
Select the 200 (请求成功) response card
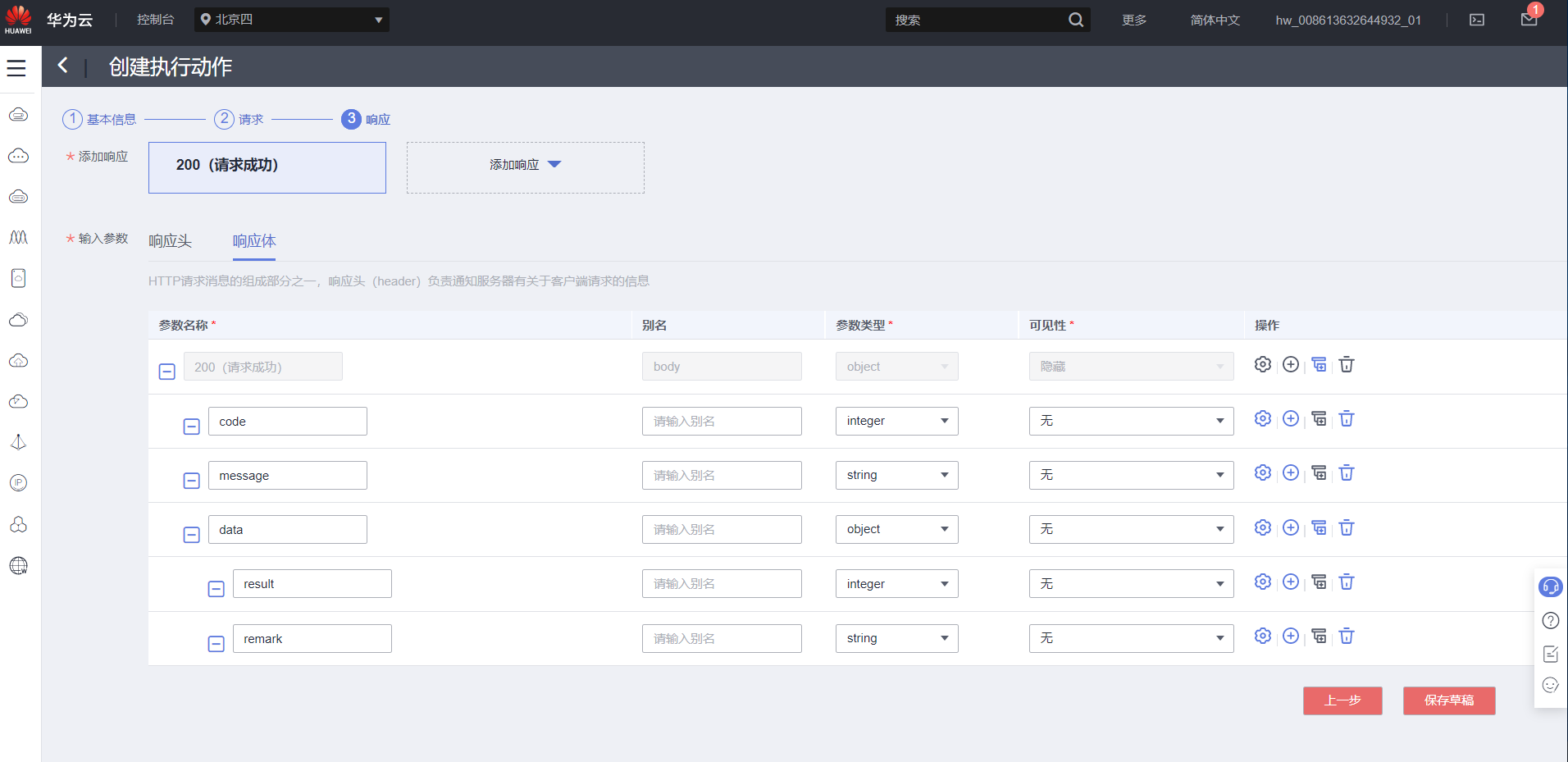pyautogui.click(x=267, y=167)
